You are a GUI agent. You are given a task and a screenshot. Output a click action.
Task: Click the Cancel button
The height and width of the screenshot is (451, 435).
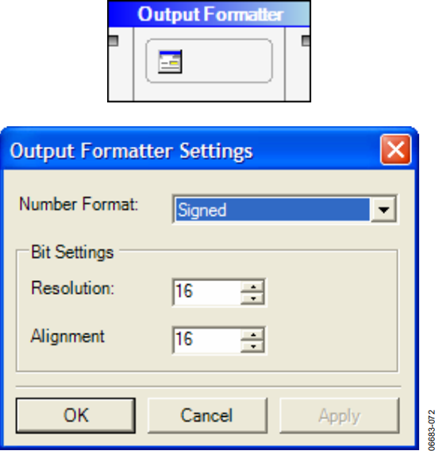click(x=207, y=415)
